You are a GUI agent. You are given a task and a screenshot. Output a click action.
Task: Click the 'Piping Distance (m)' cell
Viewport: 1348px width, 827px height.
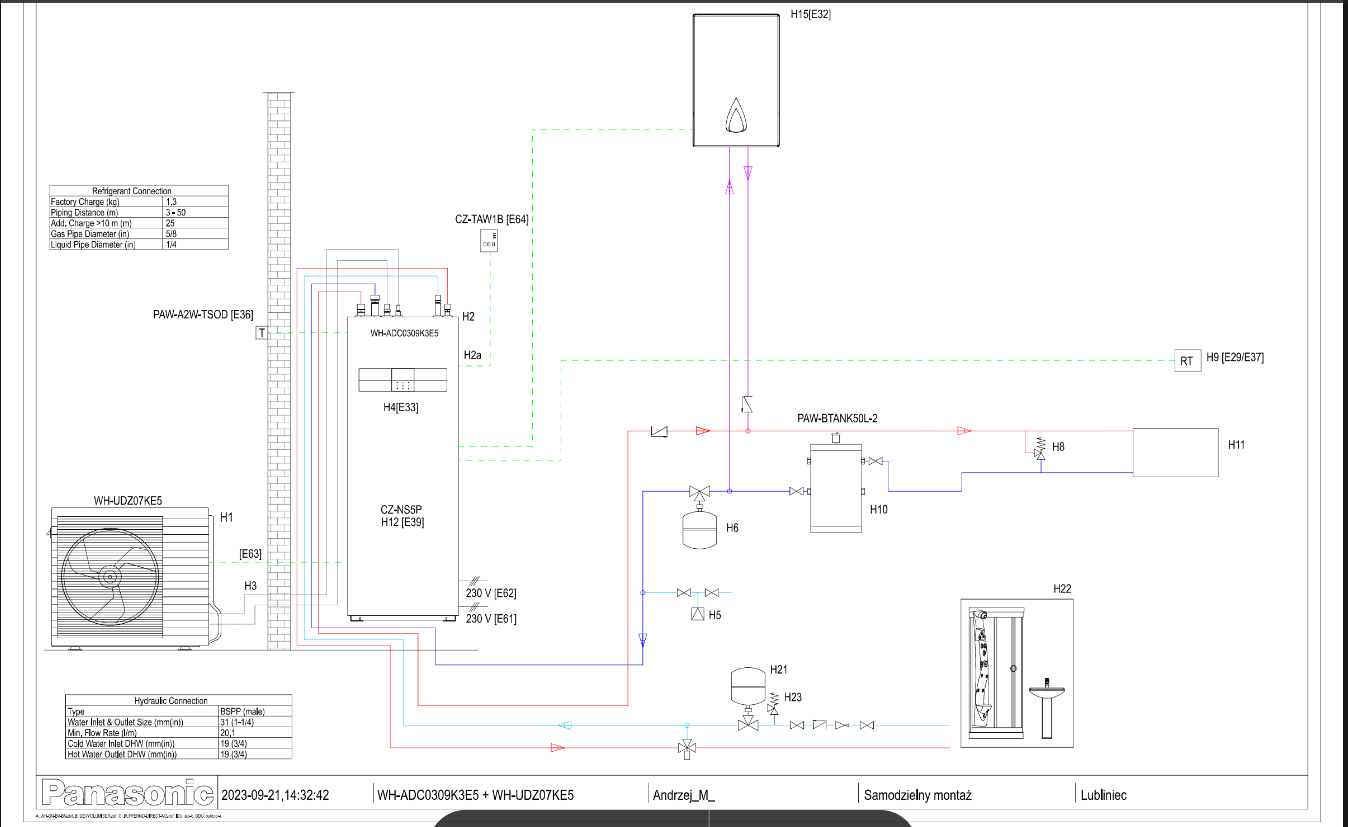(x=107, y=212)
